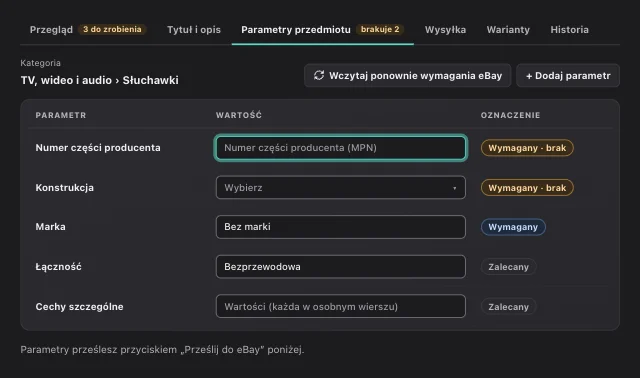Click the Wymagany · brak badge for Konstrukcja
This screenshot has width=640, height=378.
click(x=527, y=188)
